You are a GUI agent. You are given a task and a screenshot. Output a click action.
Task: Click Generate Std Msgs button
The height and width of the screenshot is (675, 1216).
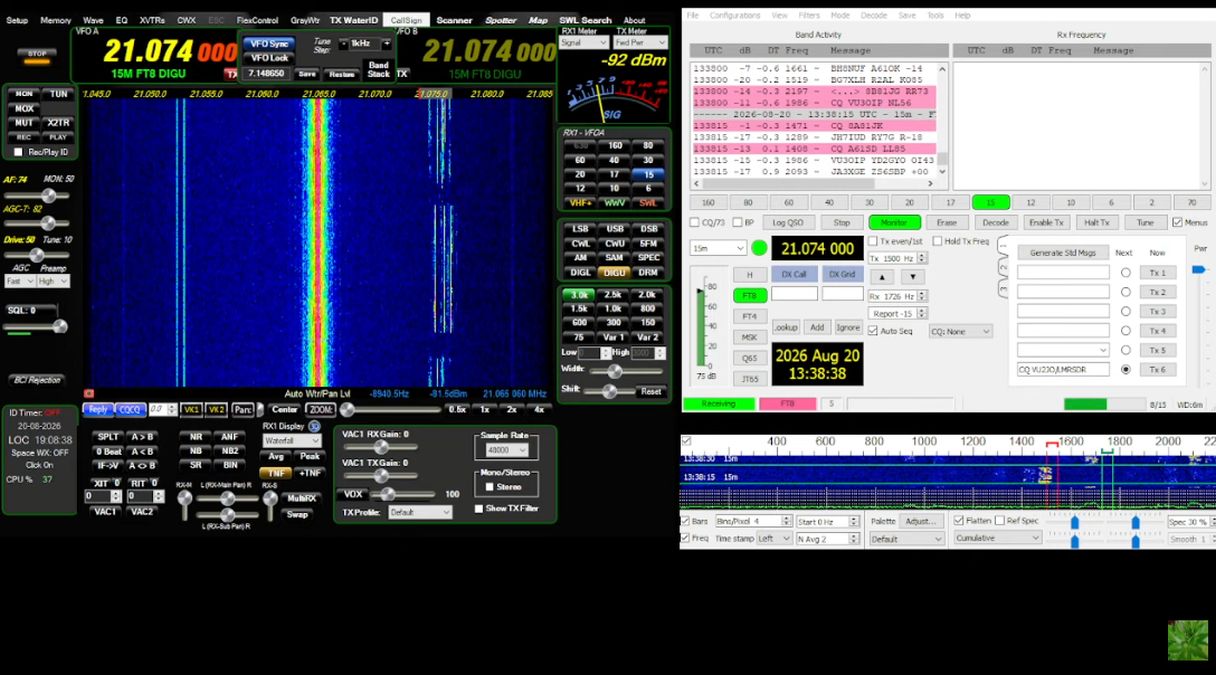tap(1062, 253)
